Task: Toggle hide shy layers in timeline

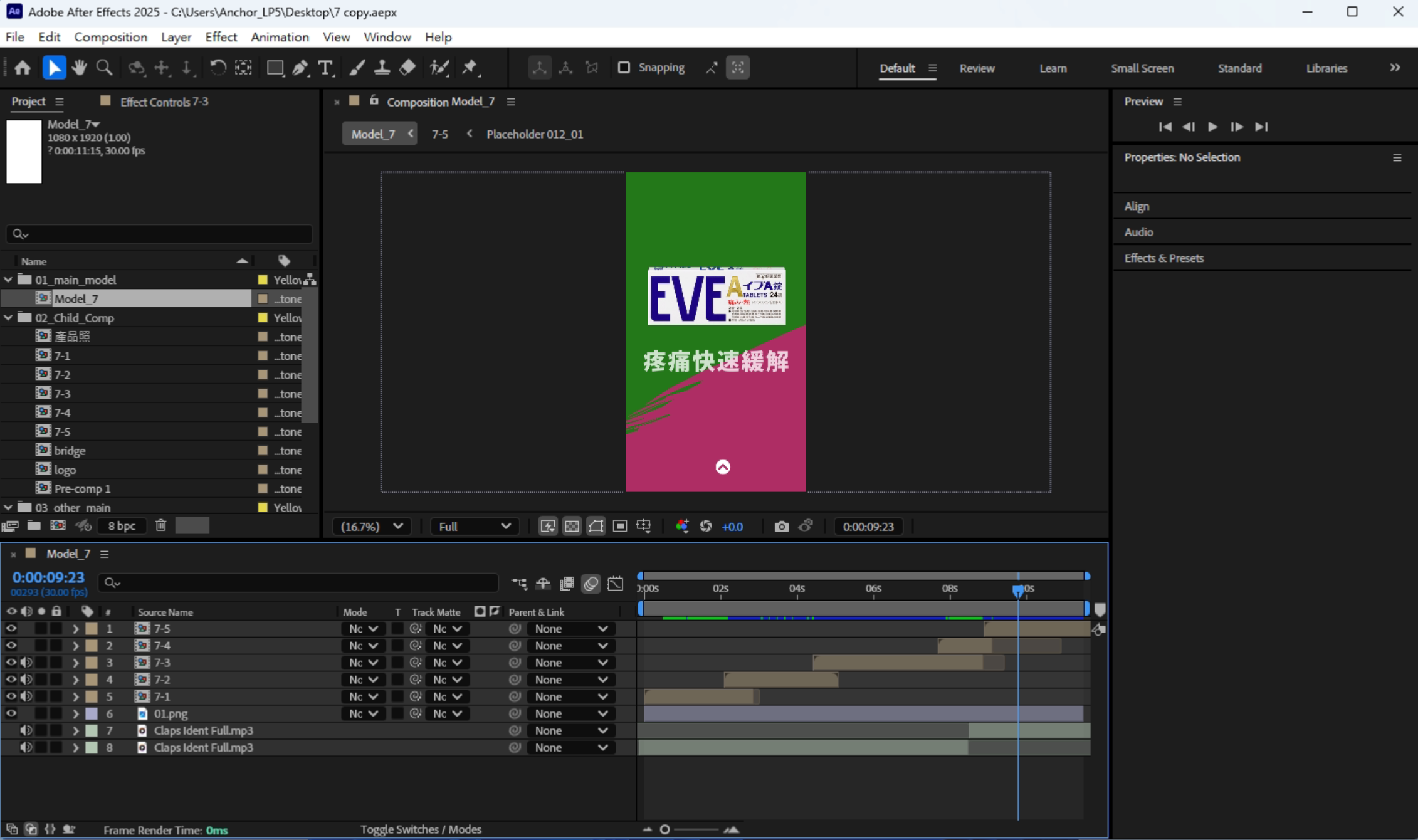Action: (543, 583)
